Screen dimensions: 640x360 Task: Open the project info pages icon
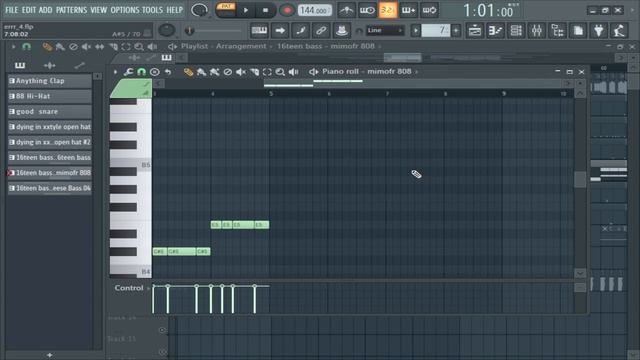(578, 30)
